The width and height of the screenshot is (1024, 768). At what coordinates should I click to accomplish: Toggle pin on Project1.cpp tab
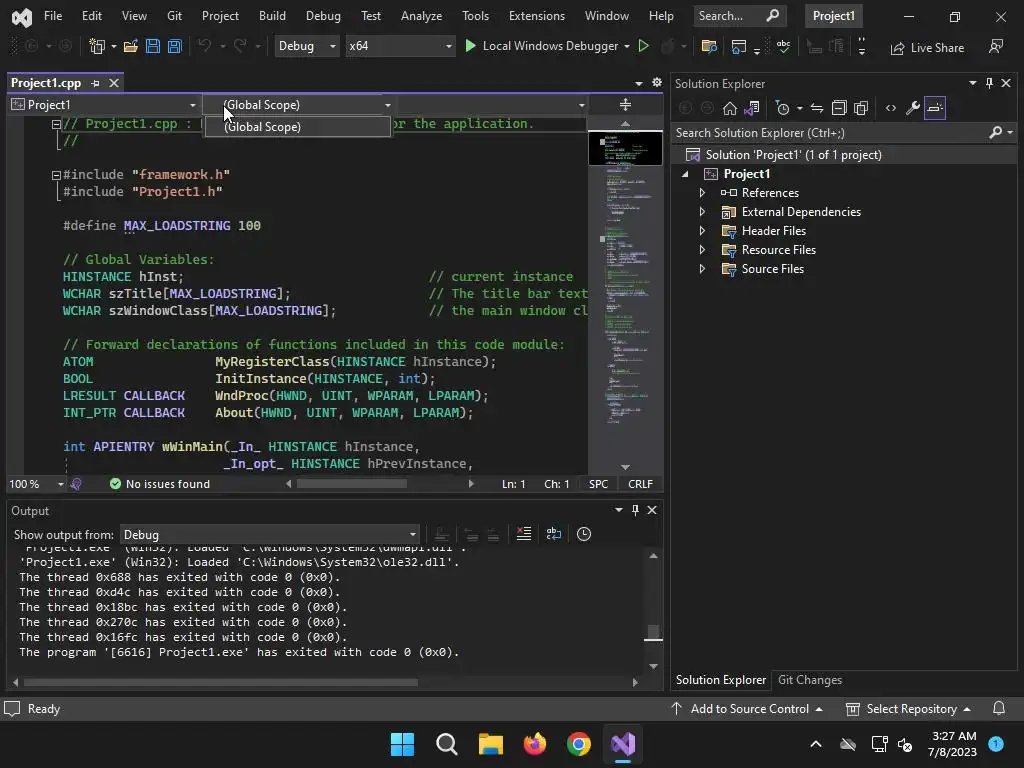(x=95, y=83)
